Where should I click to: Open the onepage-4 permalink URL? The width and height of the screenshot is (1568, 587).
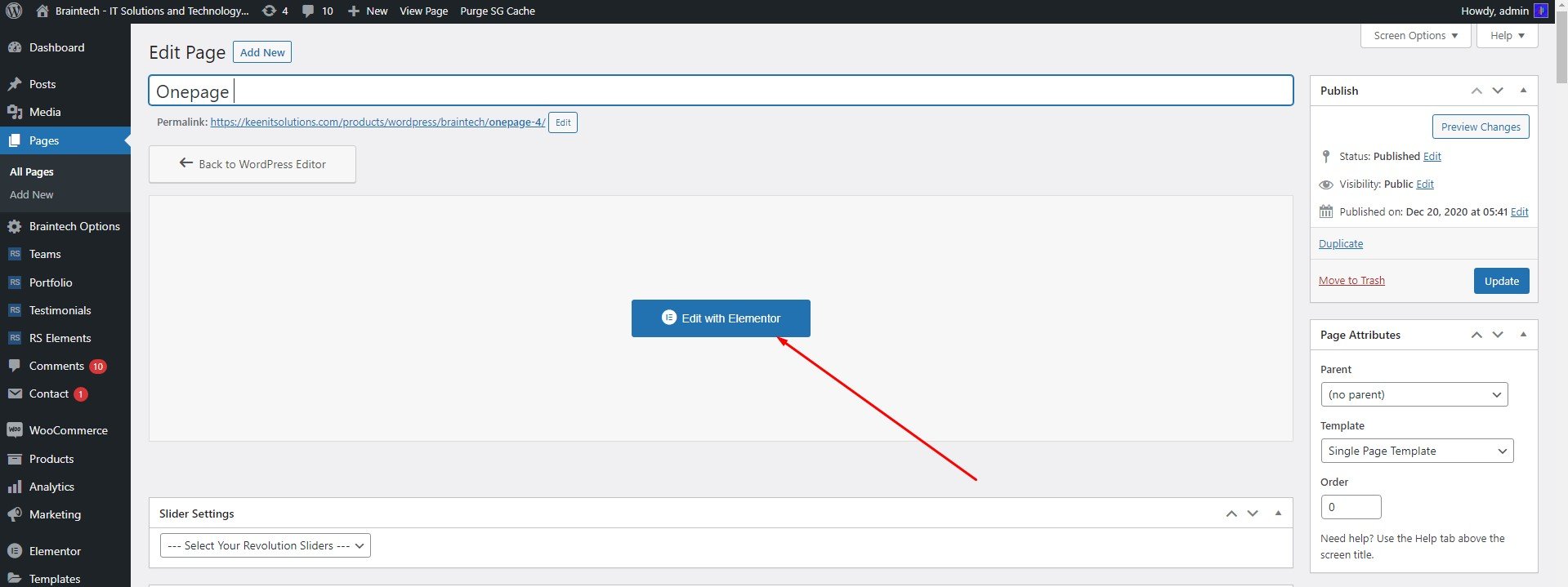(x=377, y=122)
